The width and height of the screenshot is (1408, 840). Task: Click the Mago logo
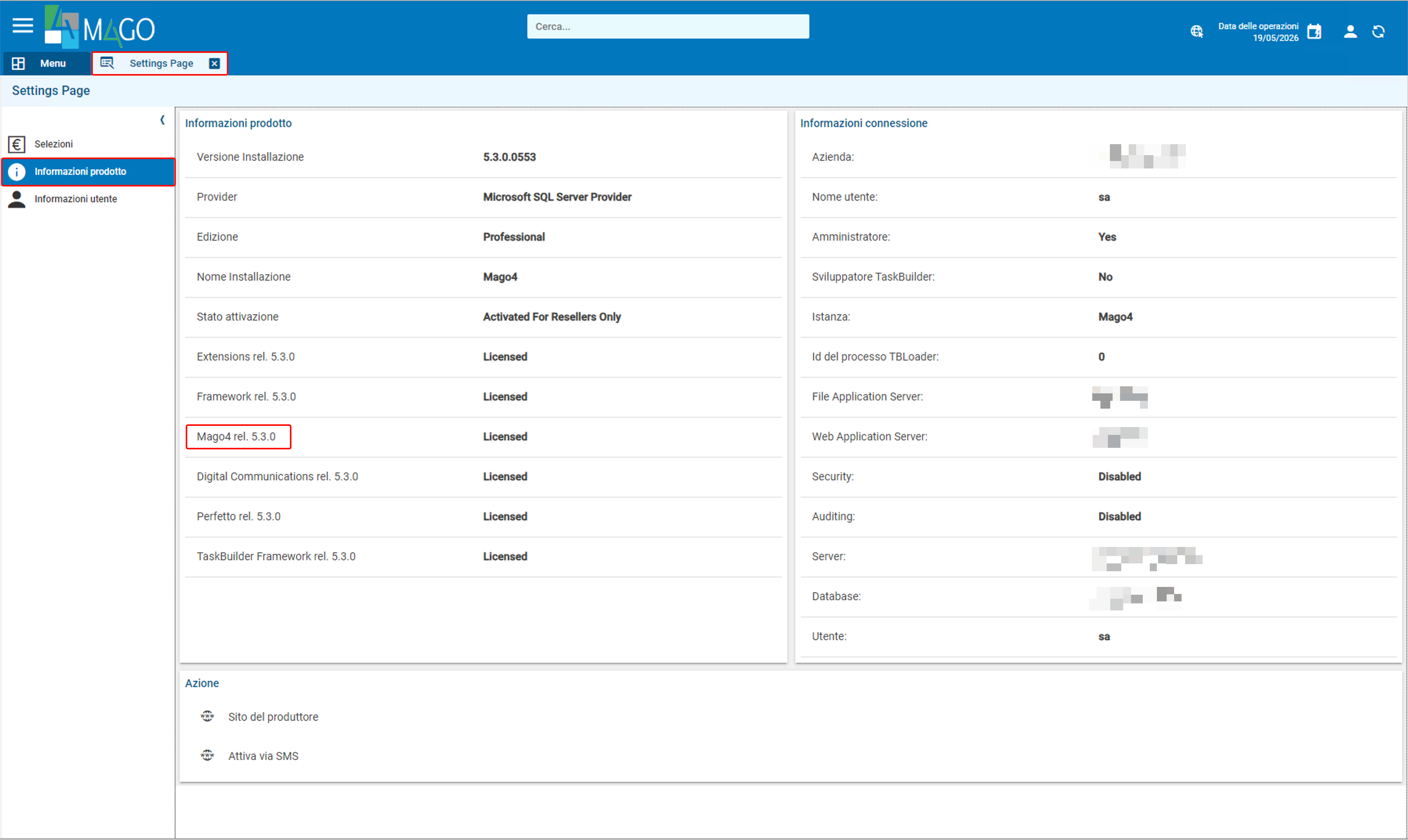100,27
